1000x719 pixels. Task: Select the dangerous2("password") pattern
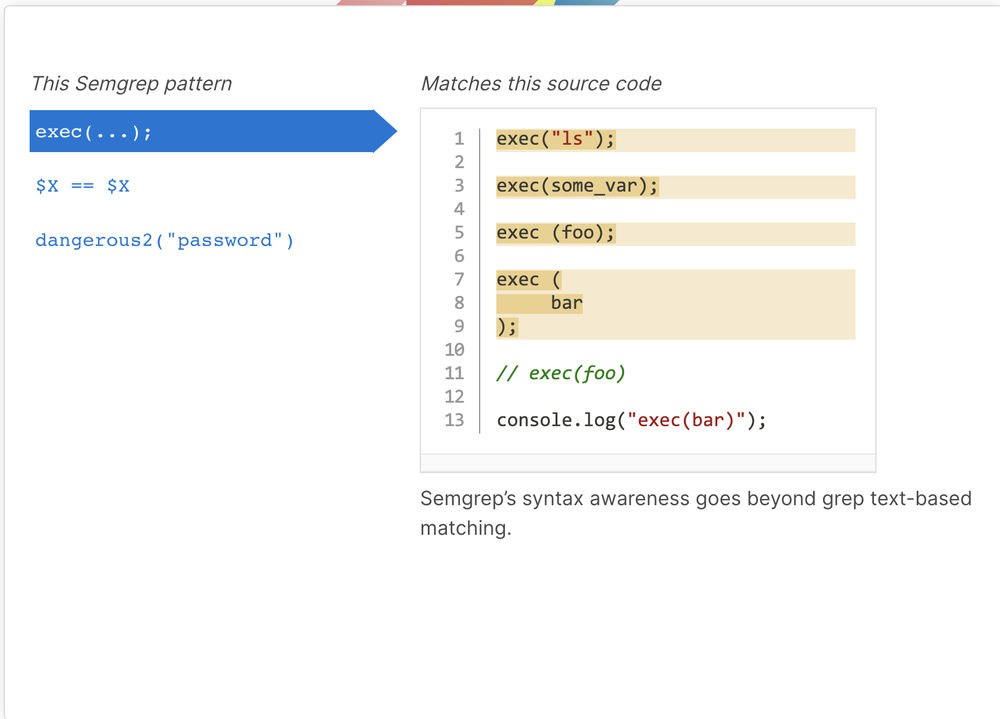click(x=165, y=241)
